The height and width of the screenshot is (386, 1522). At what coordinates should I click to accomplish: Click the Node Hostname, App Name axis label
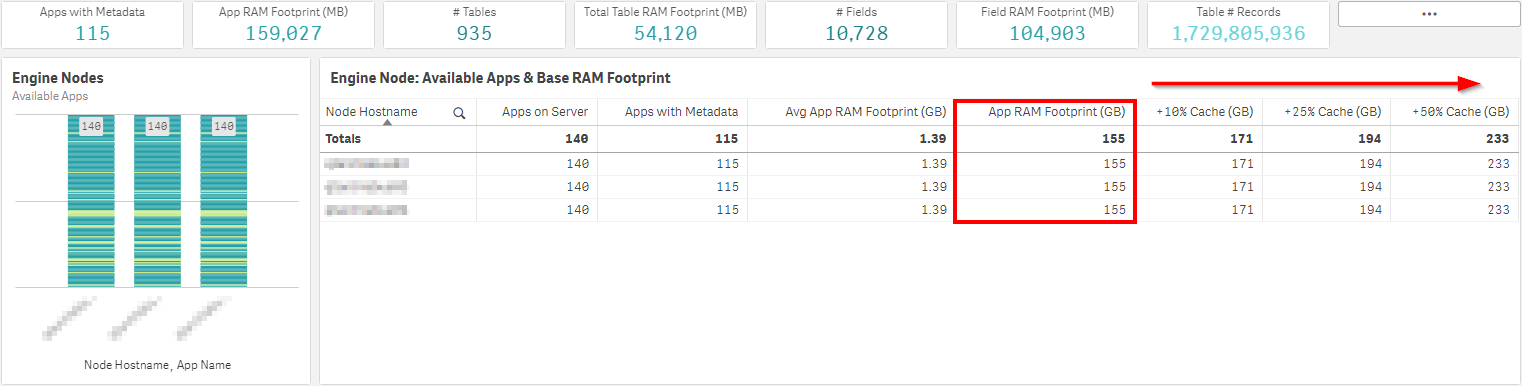tap(157, 365)
